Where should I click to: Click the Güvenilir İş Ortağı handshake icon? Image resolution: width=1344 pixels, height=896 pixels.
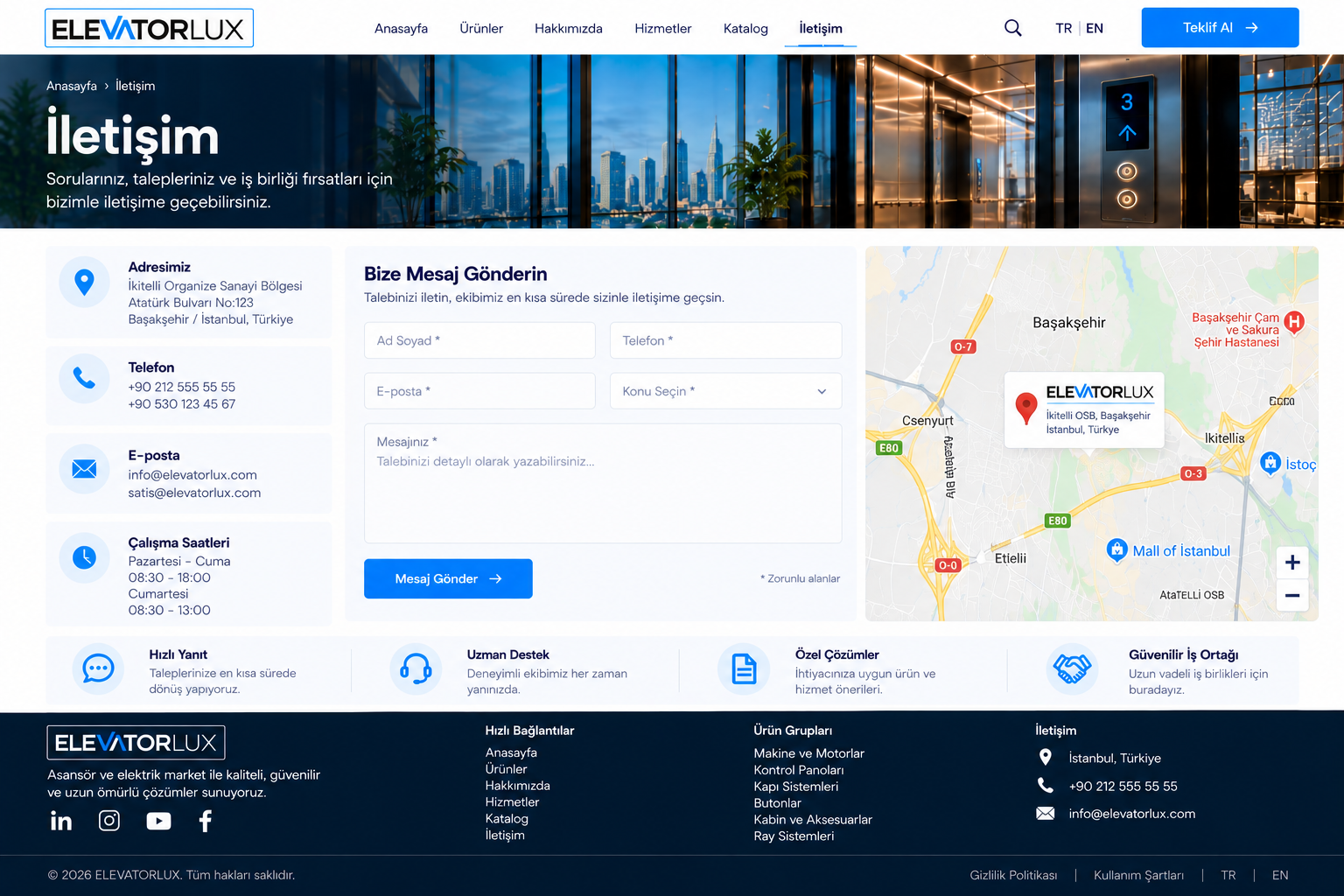tap(1072, 669)
